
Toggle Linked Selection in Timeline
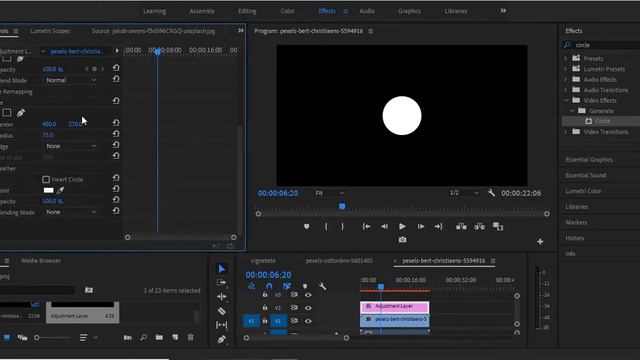coord(287,286)
